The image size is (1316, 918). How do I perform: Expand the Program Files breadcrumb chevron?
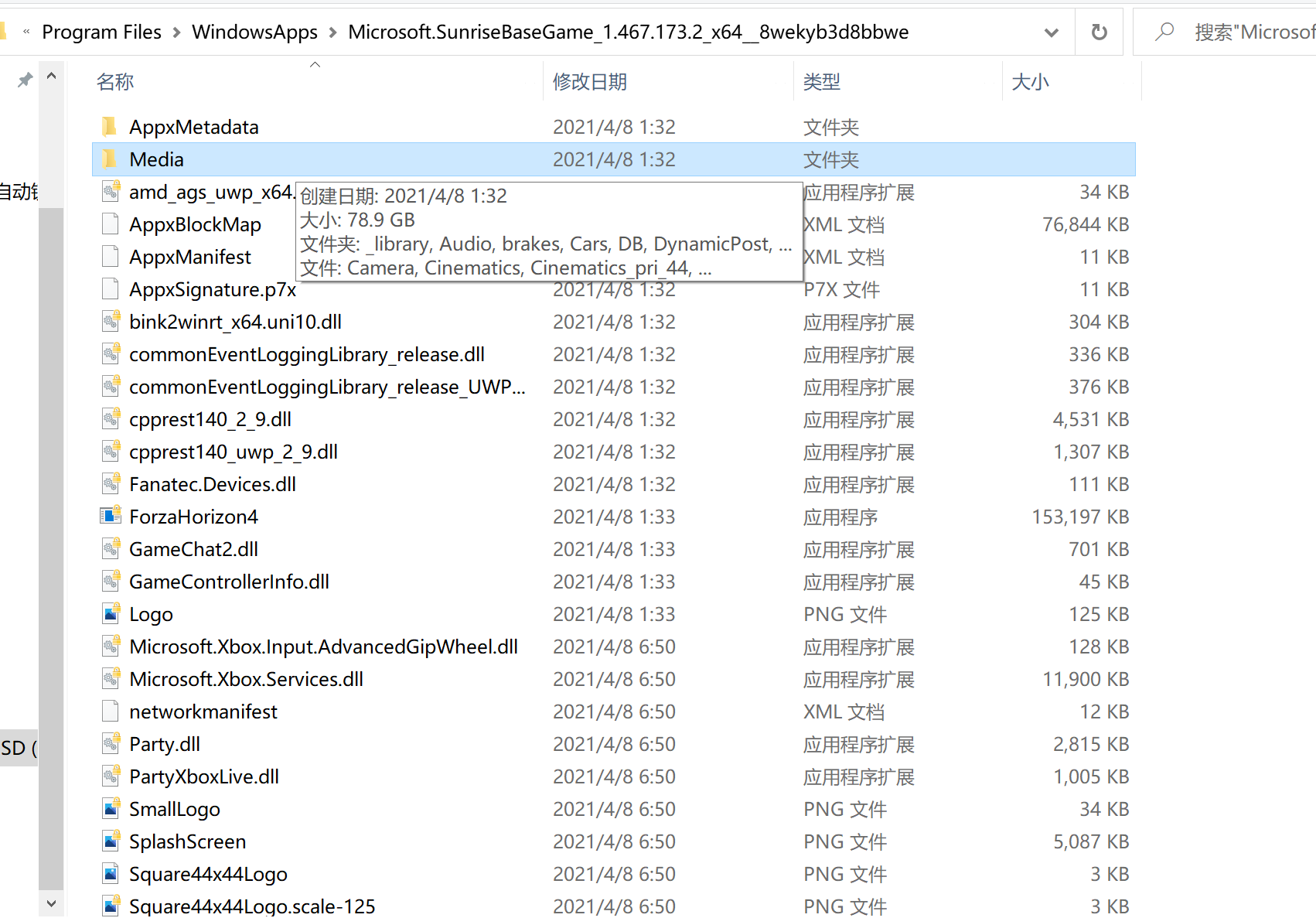click(177, 32)
